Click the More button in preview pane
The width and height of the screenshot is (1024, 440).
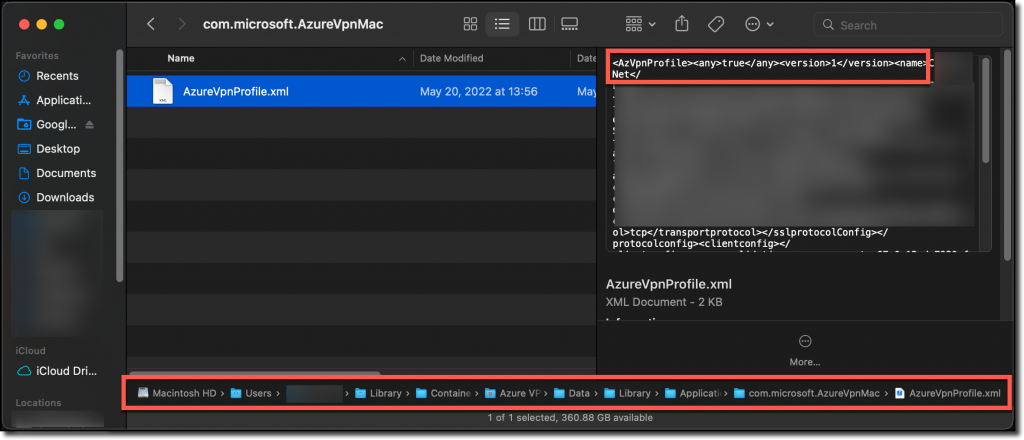coord(805,349)
